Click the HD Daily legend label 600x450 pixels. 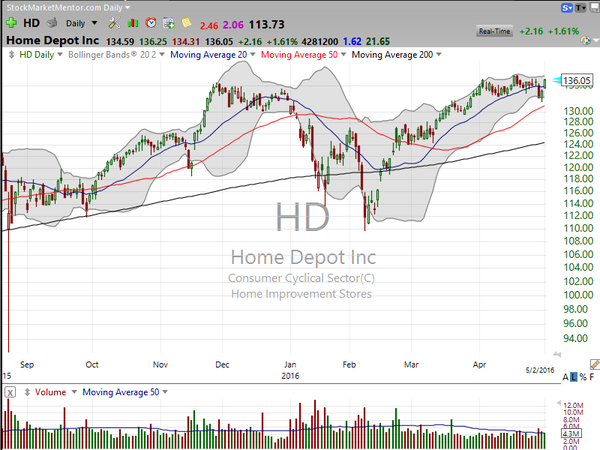point(36,55)
